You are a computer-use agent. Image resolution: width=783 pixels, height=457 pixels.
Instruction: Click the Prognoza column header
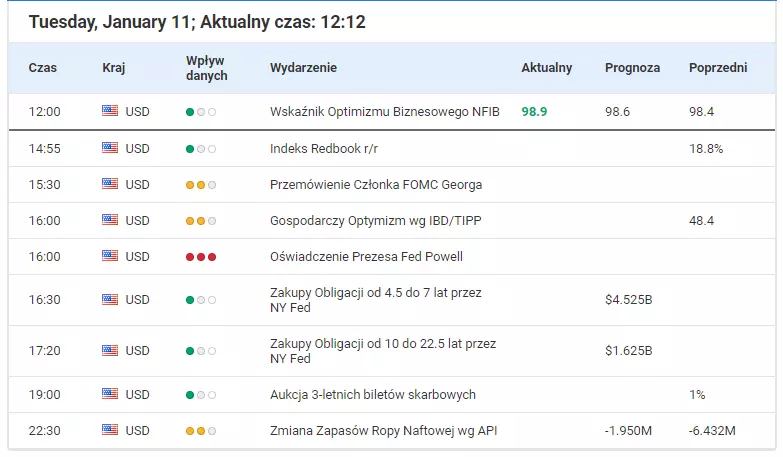tap(633, 68)
